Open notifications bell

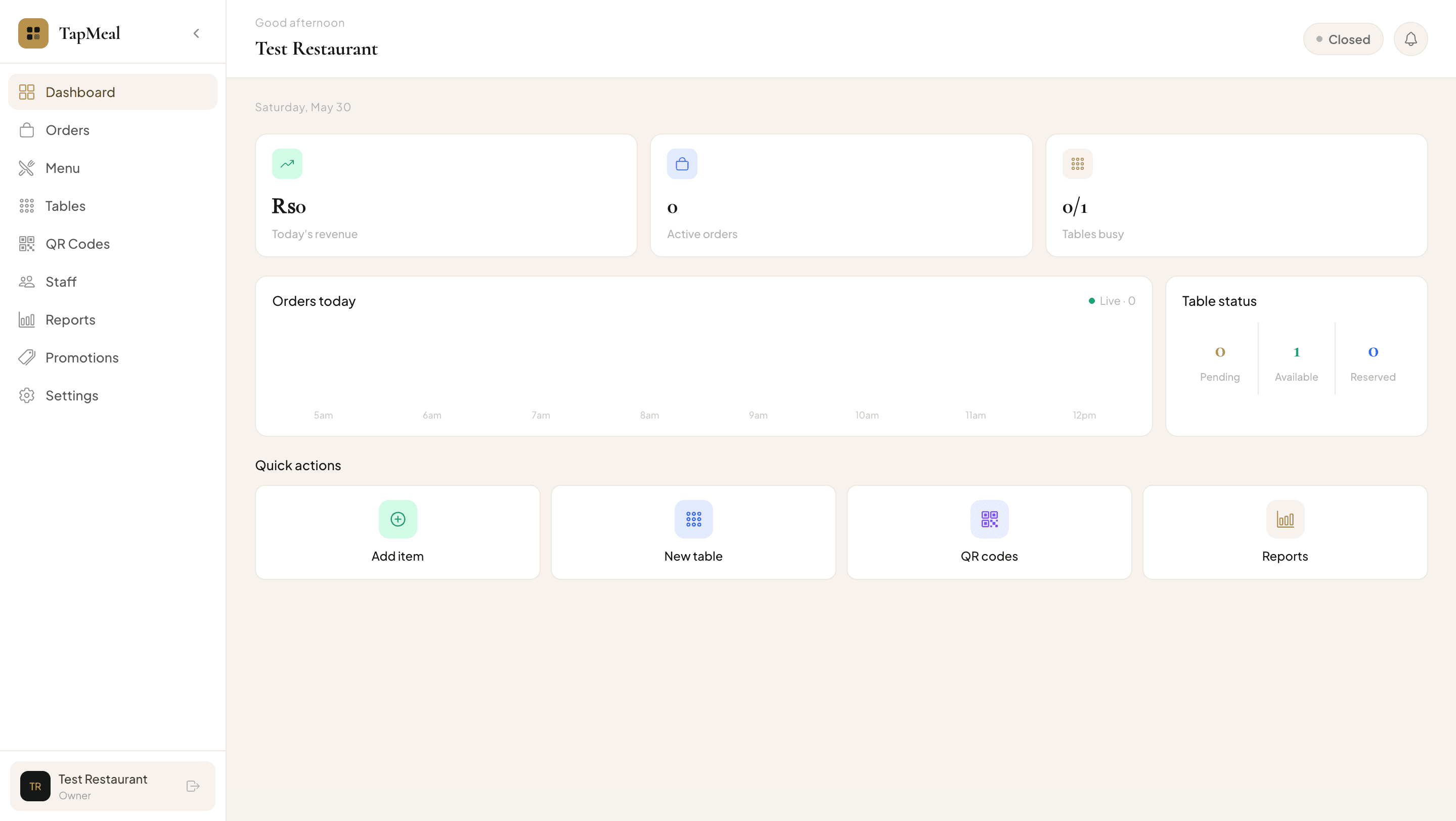point(1411,39)
